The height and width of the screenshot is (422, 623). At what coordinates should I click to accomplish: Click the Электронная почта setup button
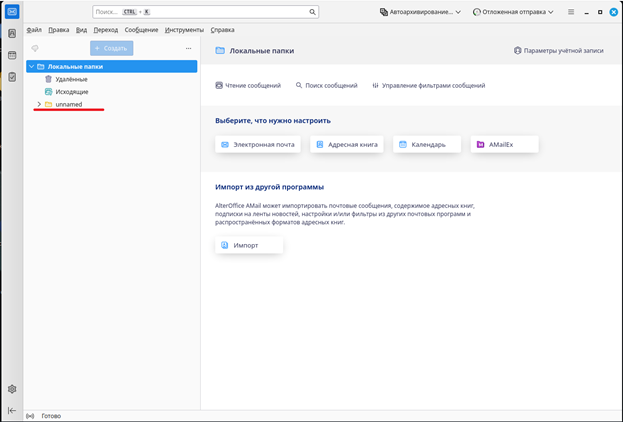coord(257,144)
